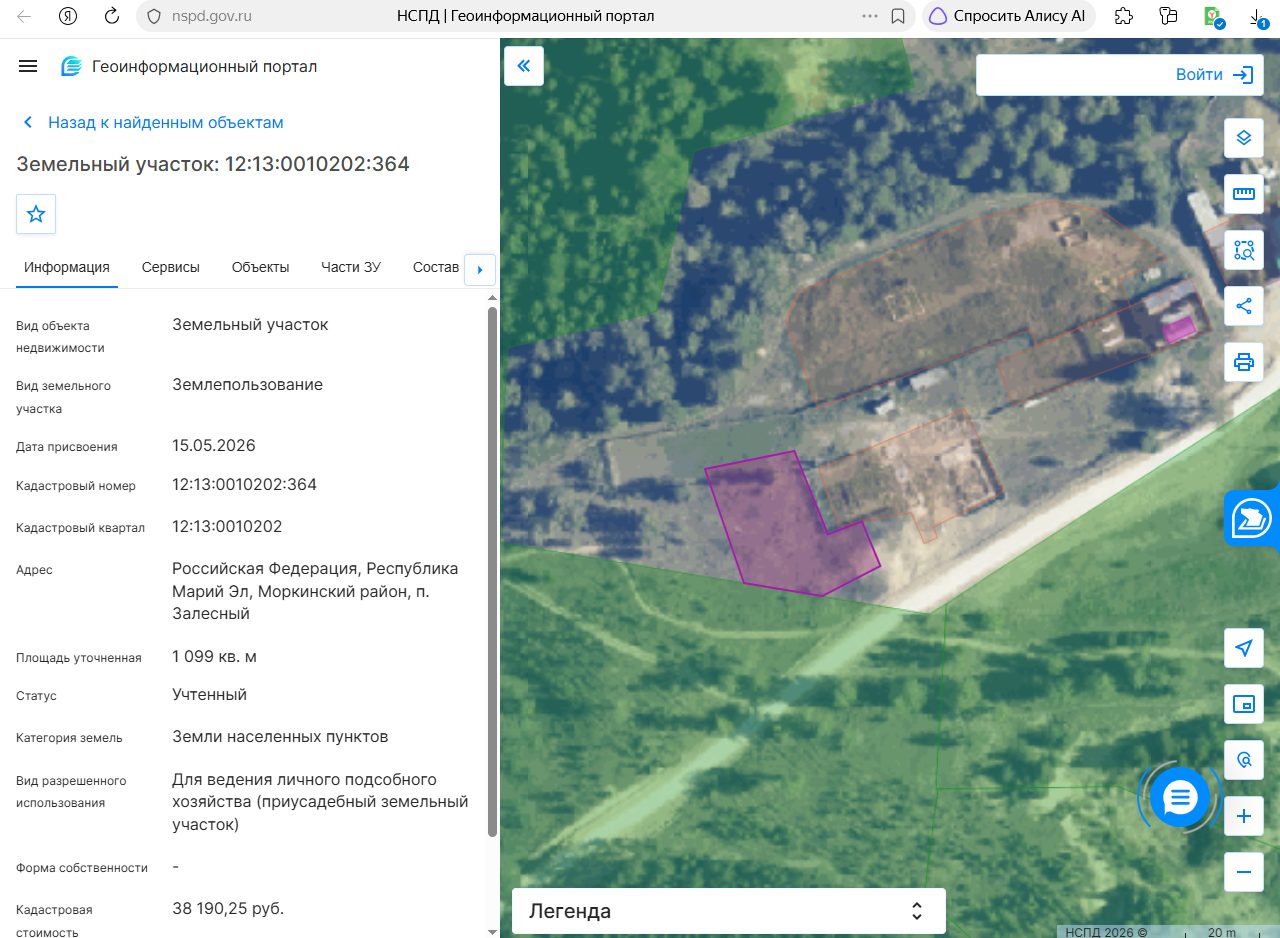Open the hamburger main menu
1280x938 pixels.
pyautogui.click(x=28, y=67)
